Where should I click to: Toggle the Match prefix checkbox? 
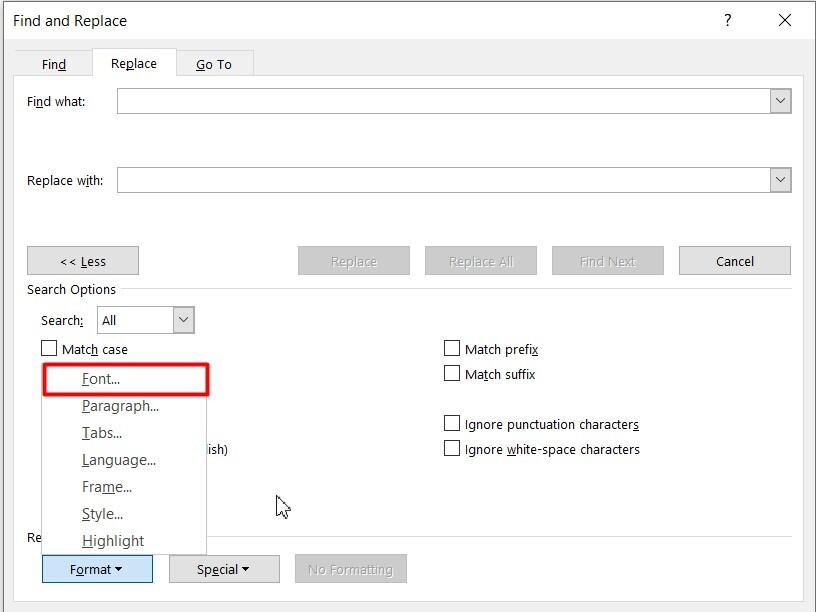[452, 349]
